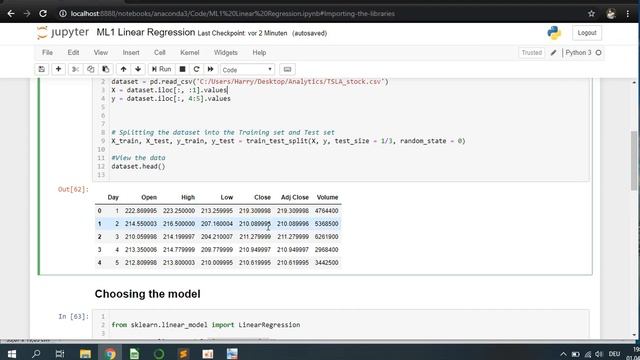Click the Volume column header

coord(327,197)
